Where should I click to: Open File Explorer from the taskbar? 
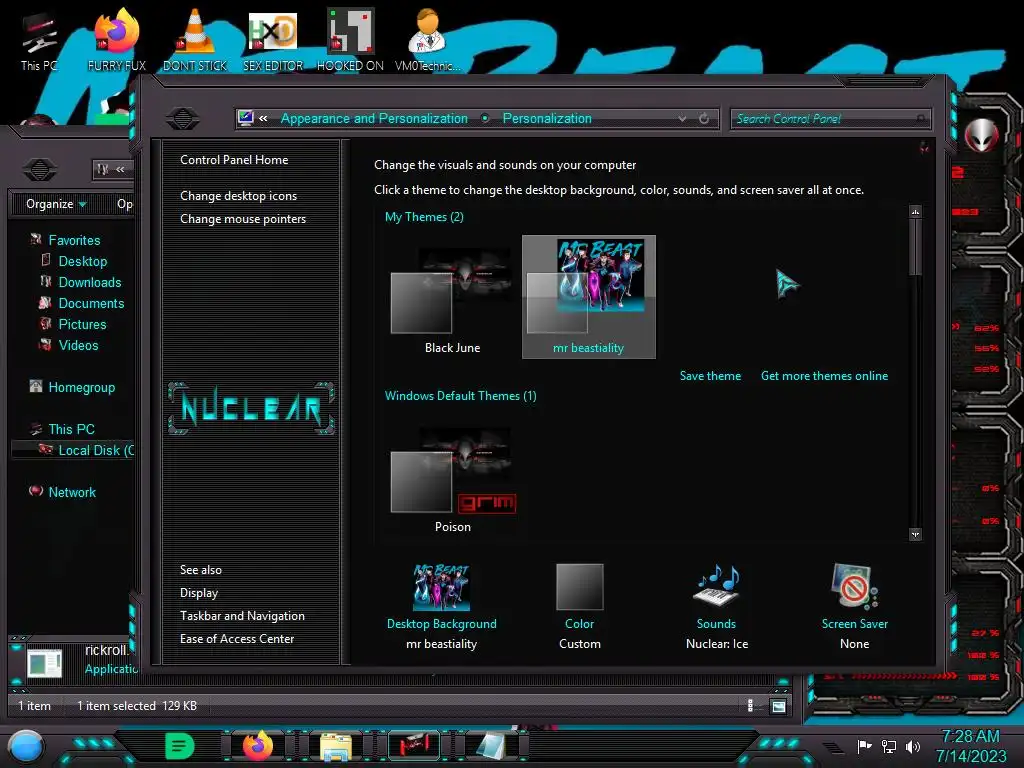click(x=336, y=747)
